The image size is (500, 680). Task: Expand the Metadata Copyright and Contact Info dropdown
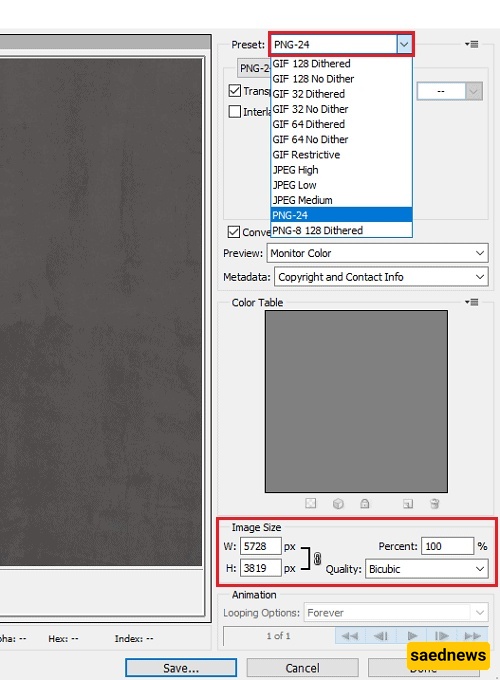[381, 277]
